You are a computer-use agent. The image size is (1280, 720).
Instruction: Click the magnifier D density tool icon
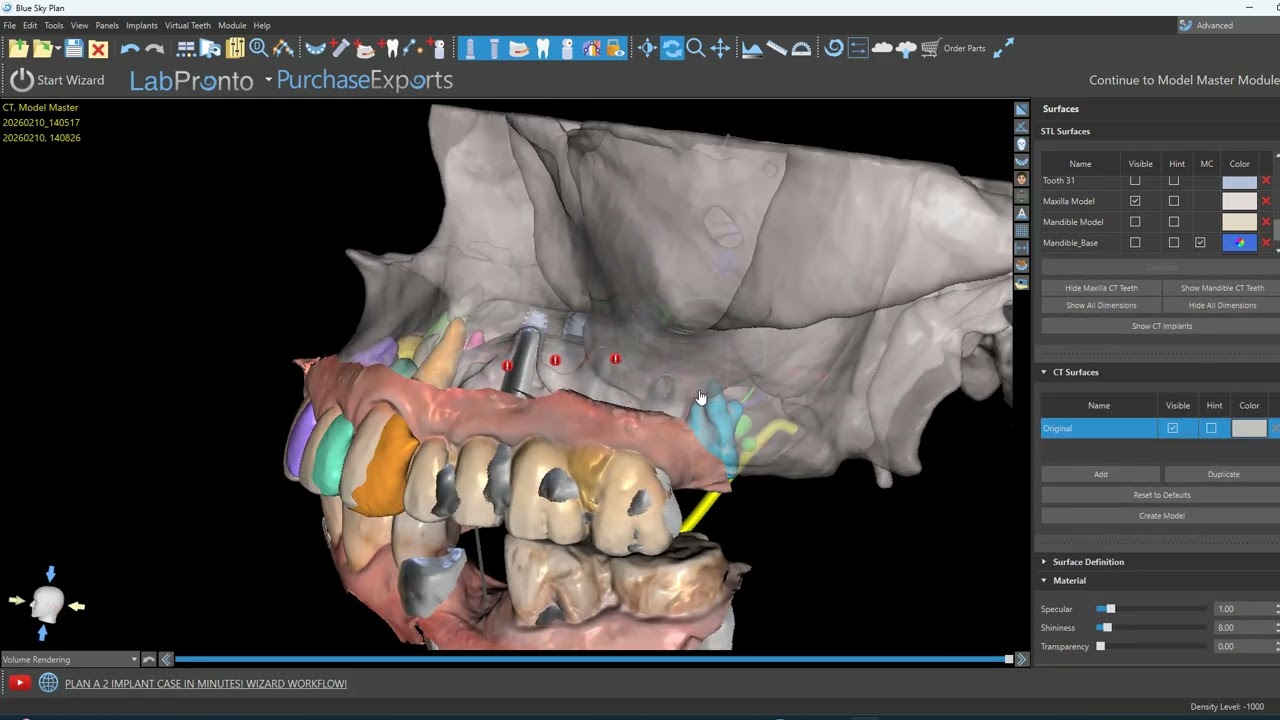259,48
